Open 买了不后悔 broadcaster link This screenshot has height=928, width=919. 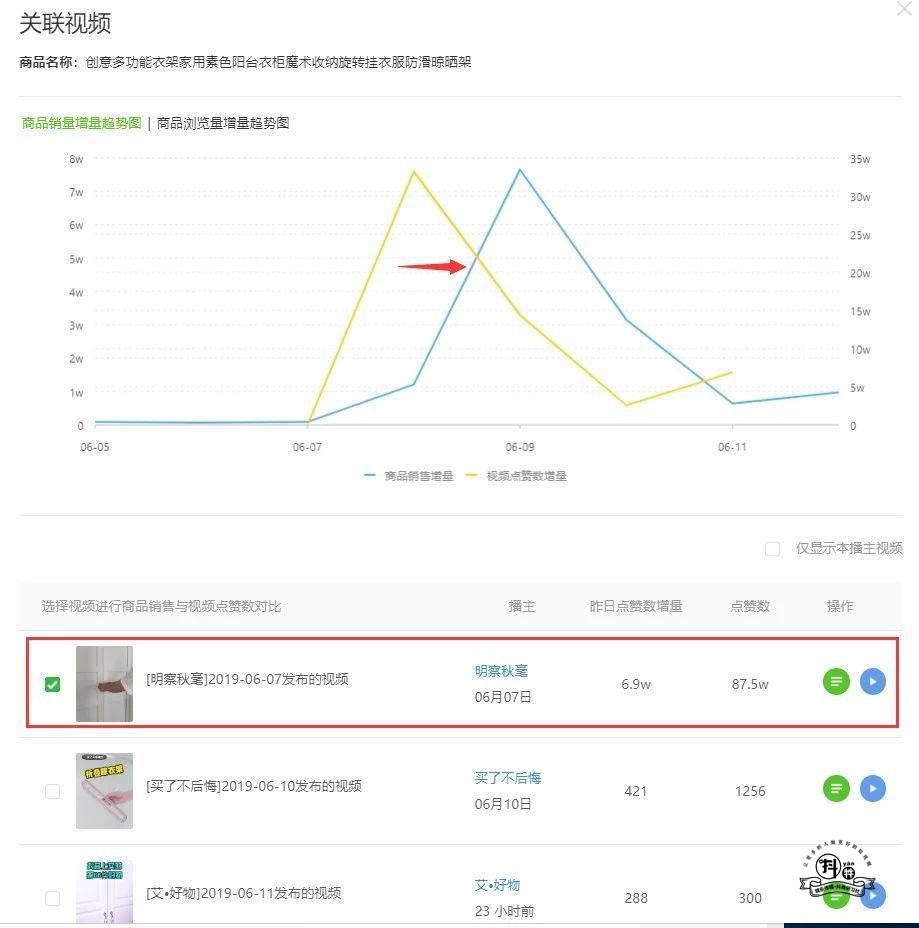coord(507,778)
